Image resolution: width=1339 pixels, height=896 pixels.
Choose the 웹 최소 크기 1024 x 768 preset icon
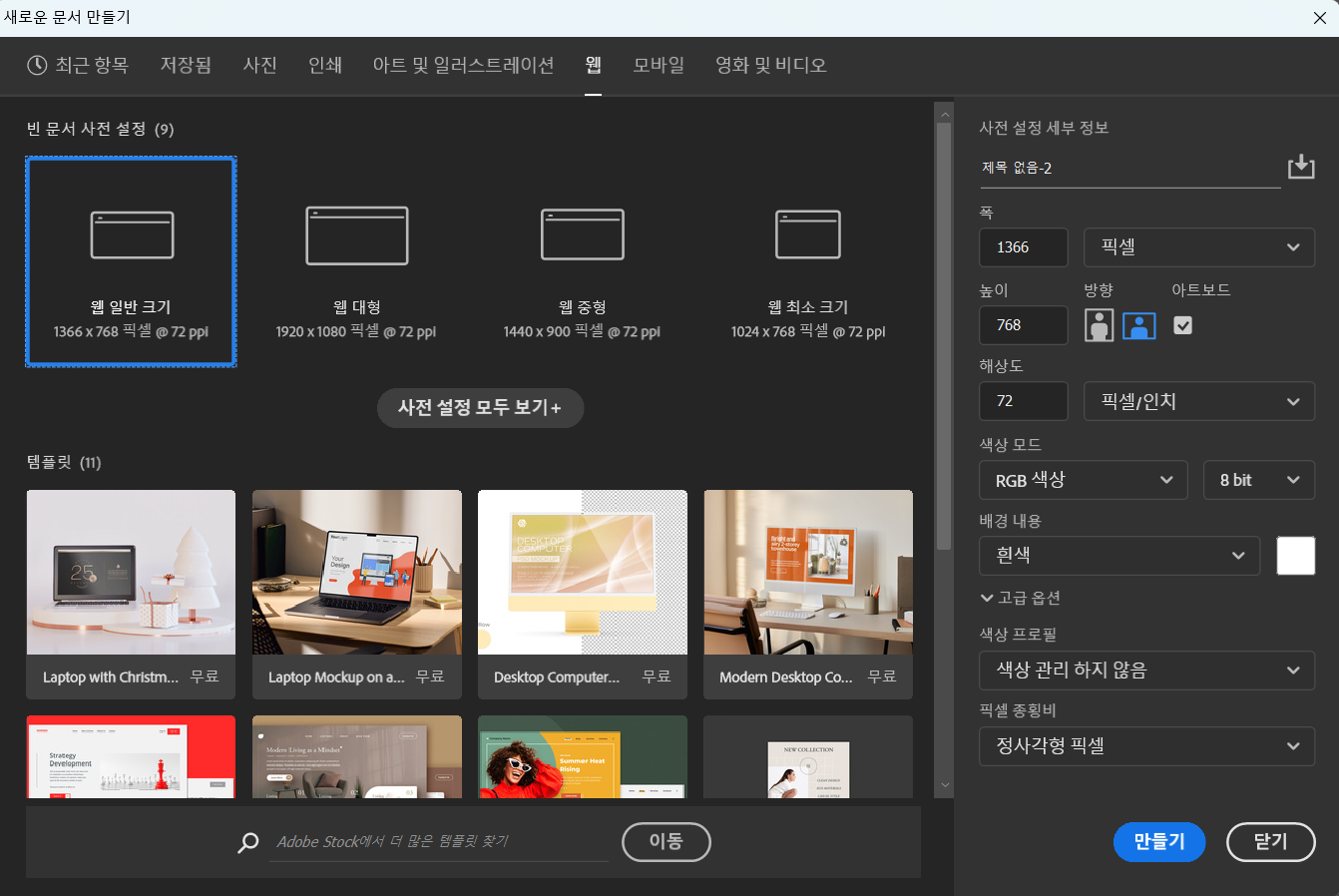pyautogui.click(x=807, y=235)
